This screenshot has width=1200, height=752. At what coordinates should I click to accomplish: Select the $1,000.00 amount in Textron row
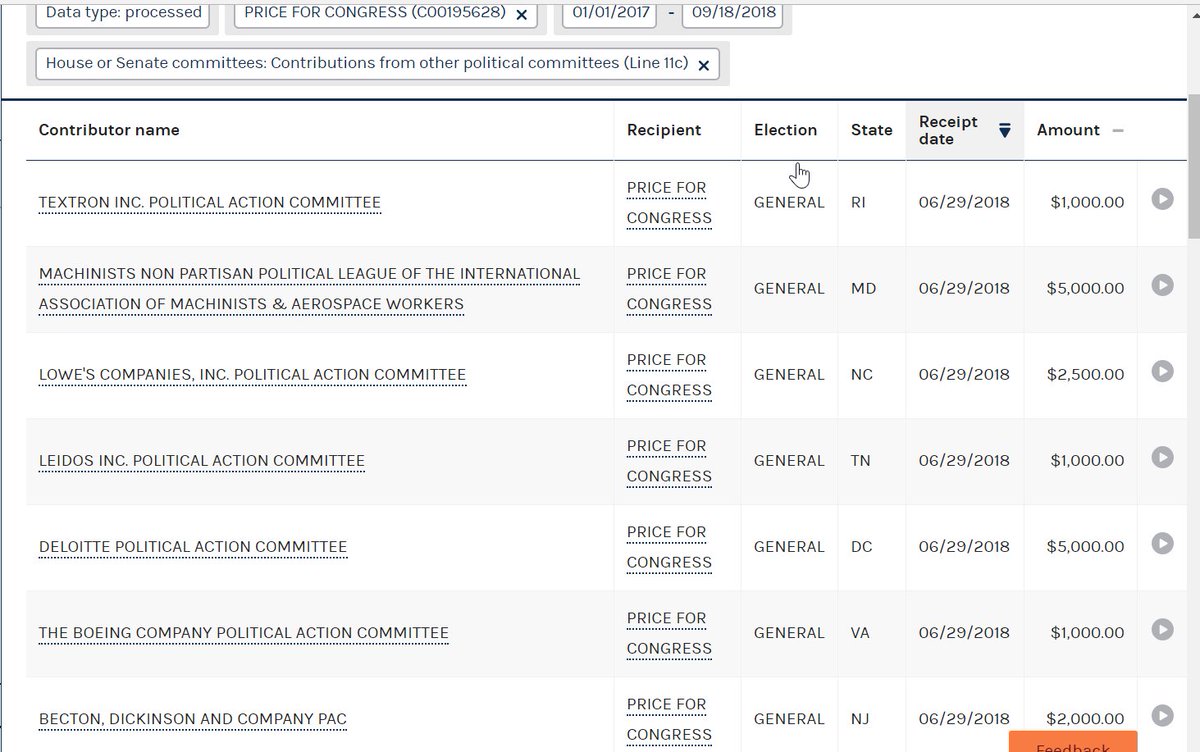coord(1087,202)
